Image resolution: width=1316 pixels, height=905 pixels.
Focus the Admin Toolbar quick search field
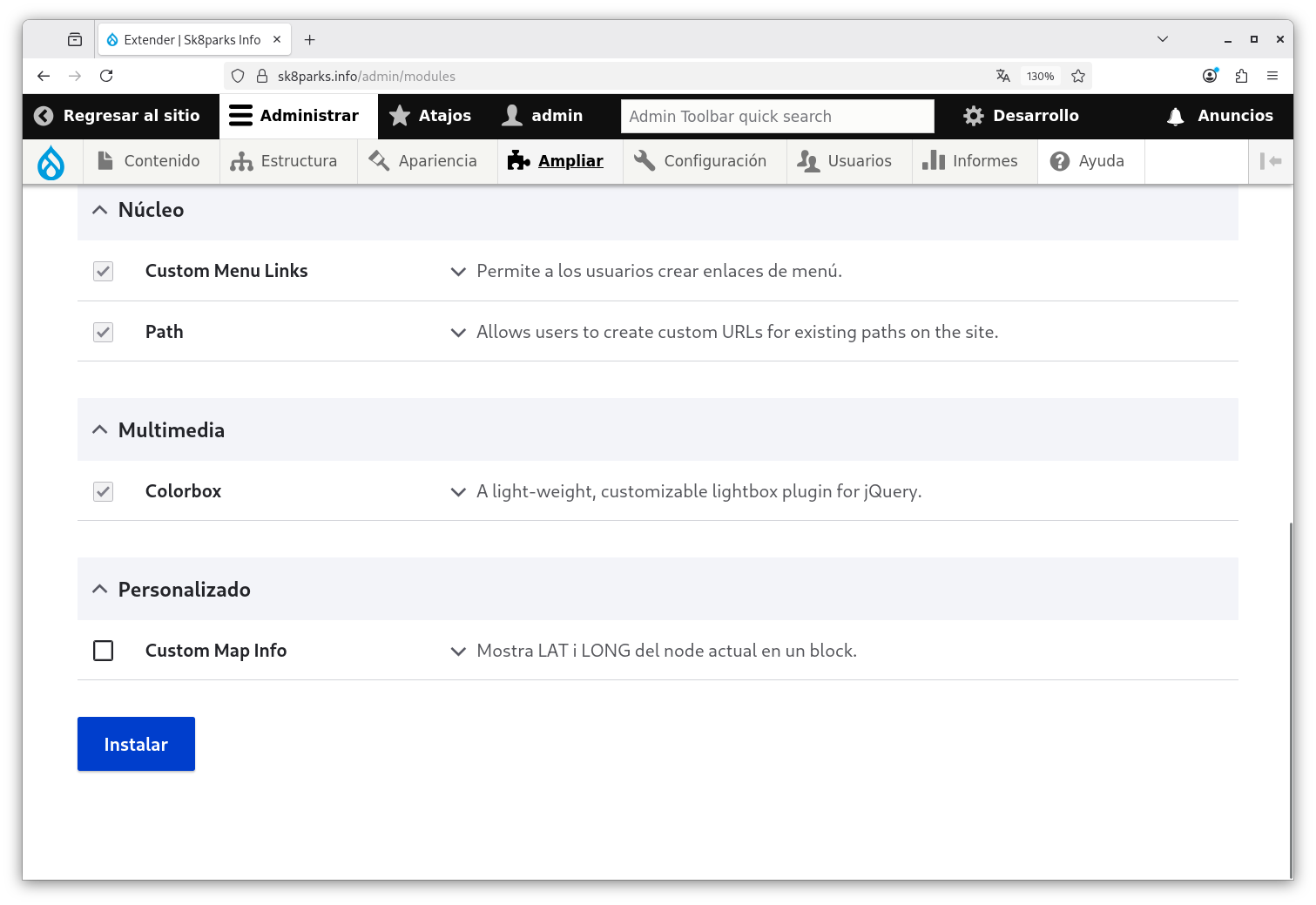777,116
